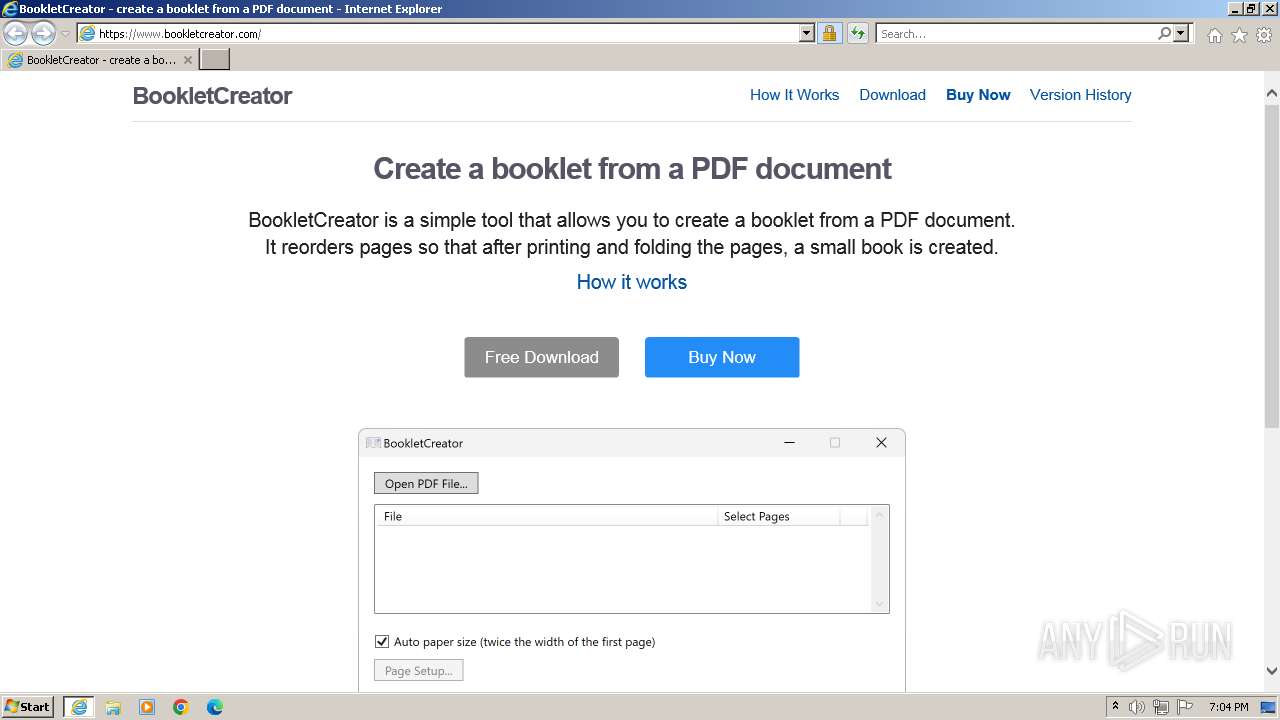Screen dimensions: 1280x720
Task: Show hidden tray icons arrow
Action: coord(1115,707)
